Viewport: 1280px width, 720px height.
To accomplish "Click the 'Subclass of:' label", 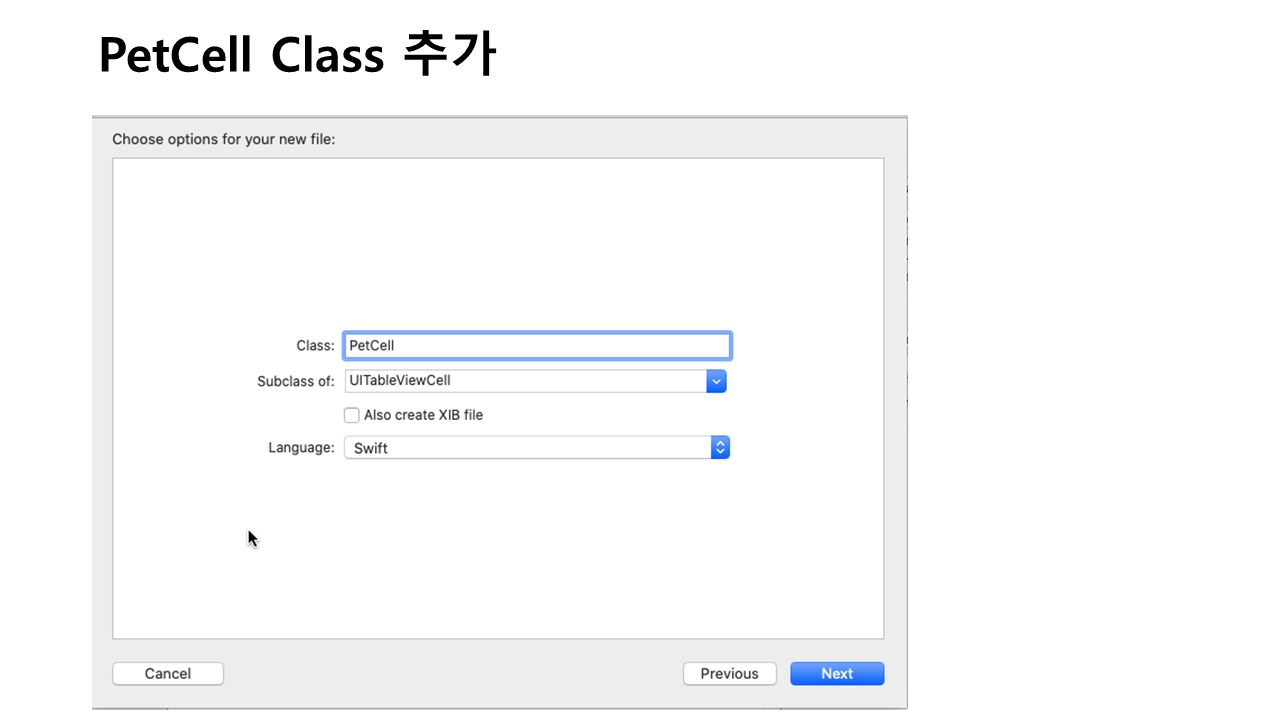I will pos(296,381).
